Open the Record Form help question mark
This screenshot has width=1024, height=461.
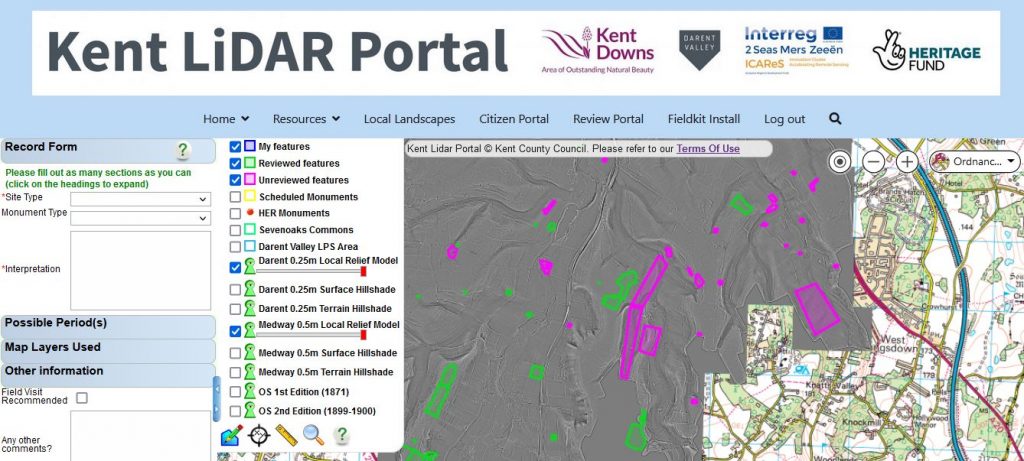pyautogui.click(x=182, y=150)
